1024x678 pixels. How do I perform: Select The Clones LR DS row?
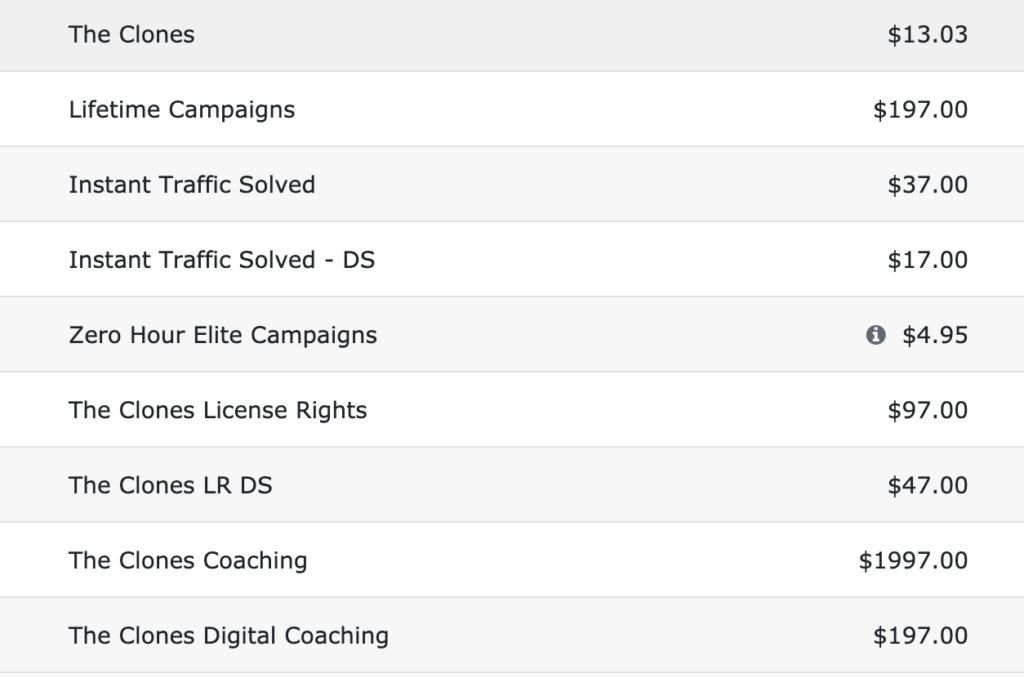click(x=512, y=485)
